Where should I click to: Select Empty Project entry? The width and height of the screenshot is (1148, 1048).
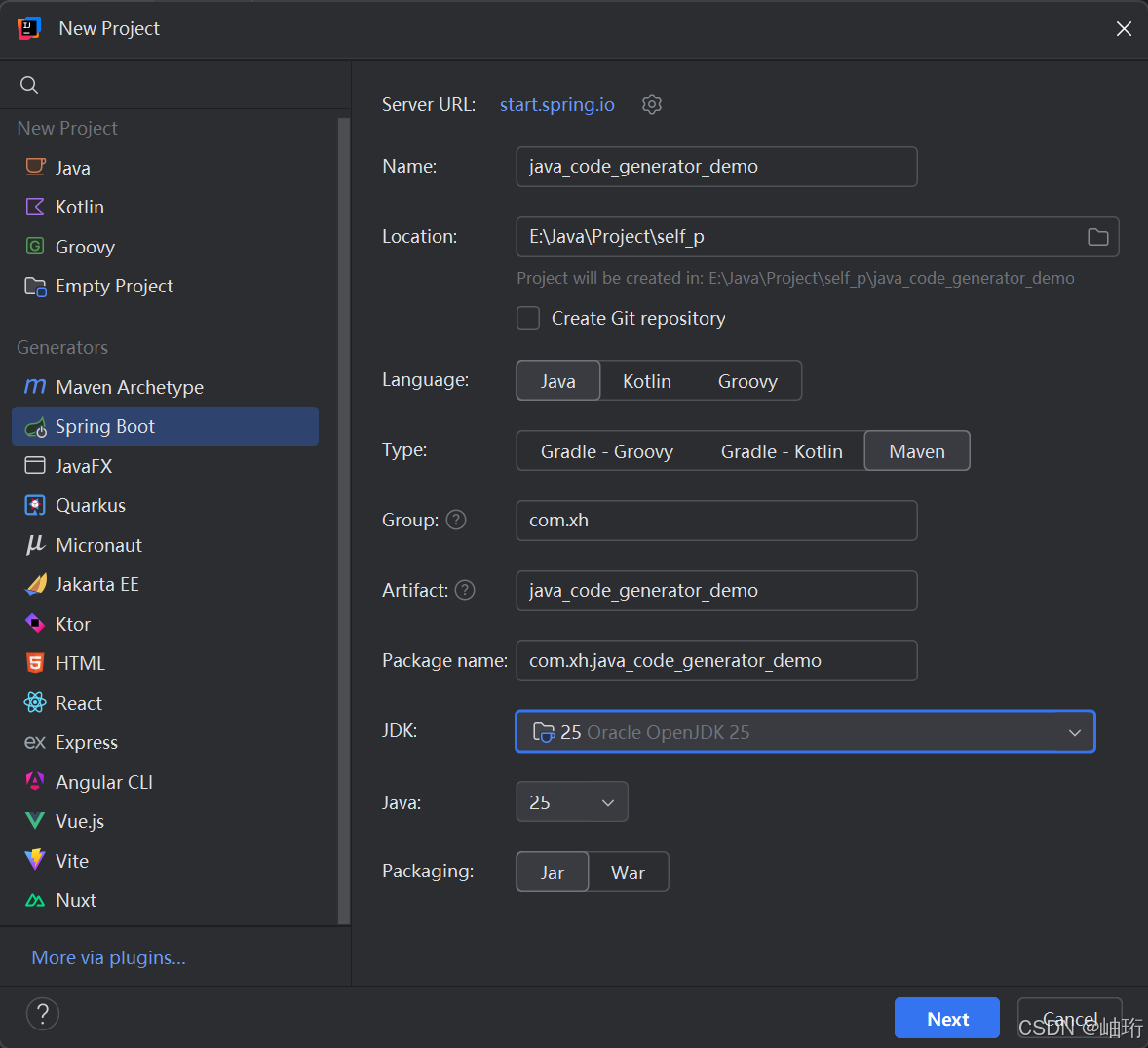[x=166, y=287]
